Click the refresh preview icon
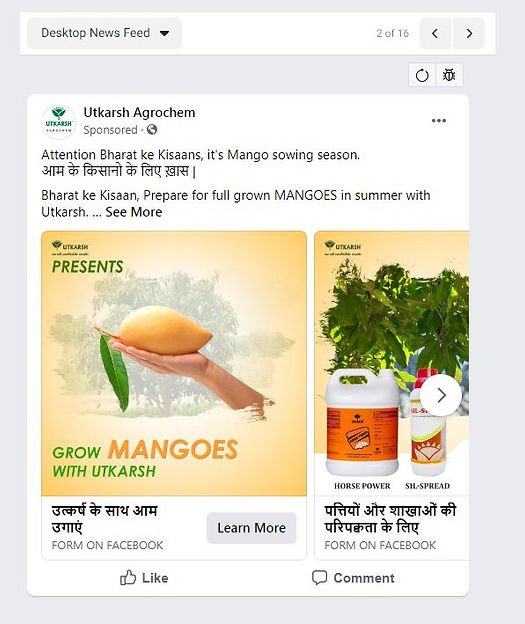Viewport: 525px width, 624px height. point(422,75)
